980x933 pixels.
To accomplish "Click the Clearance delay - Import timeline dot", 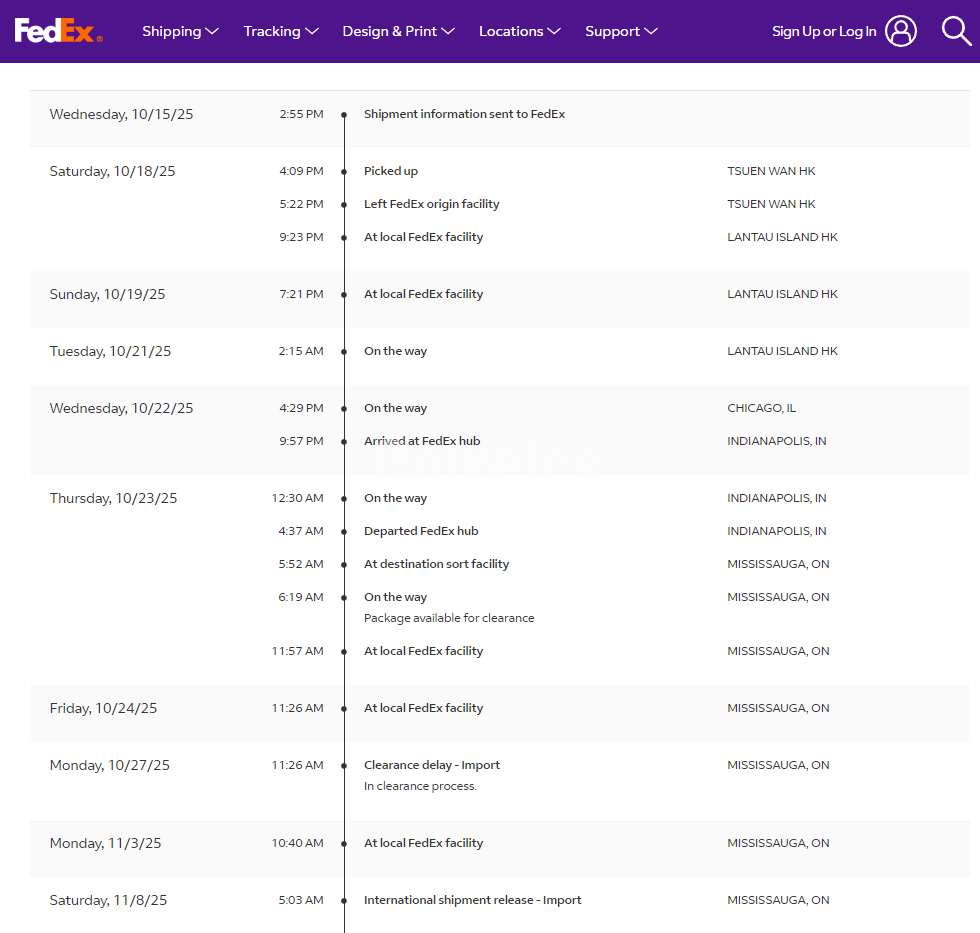I will (x=344, y=766).
